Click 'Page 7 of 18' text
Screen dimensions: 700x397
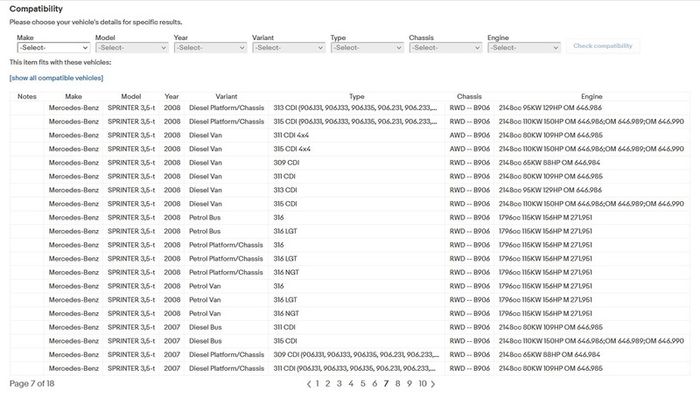click(x=32, y=384)
